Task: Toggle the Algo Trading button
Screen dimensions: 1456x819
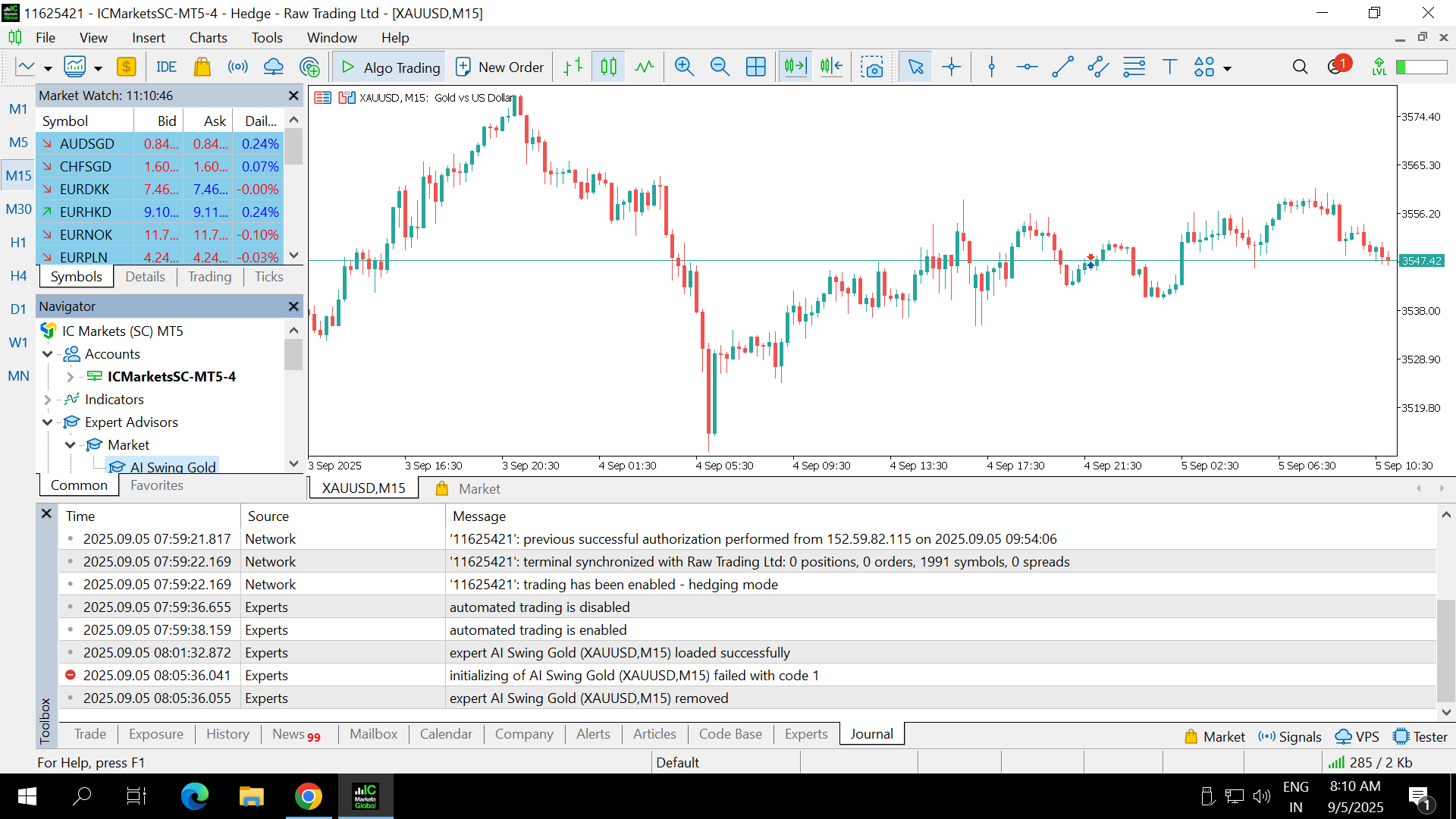Action: click(x=390, y=67)
